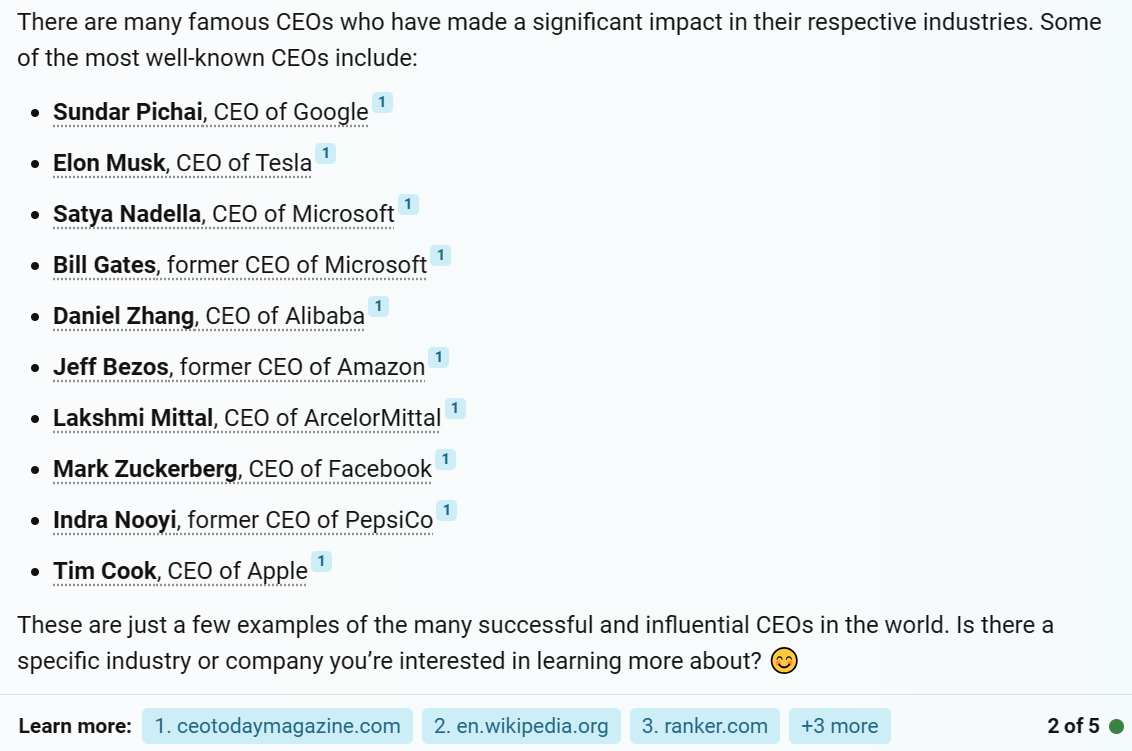This screenshot has height=751, width=1132.
Task: Open citation 1 beside Satya Nadella line
Action: point(409,204)
